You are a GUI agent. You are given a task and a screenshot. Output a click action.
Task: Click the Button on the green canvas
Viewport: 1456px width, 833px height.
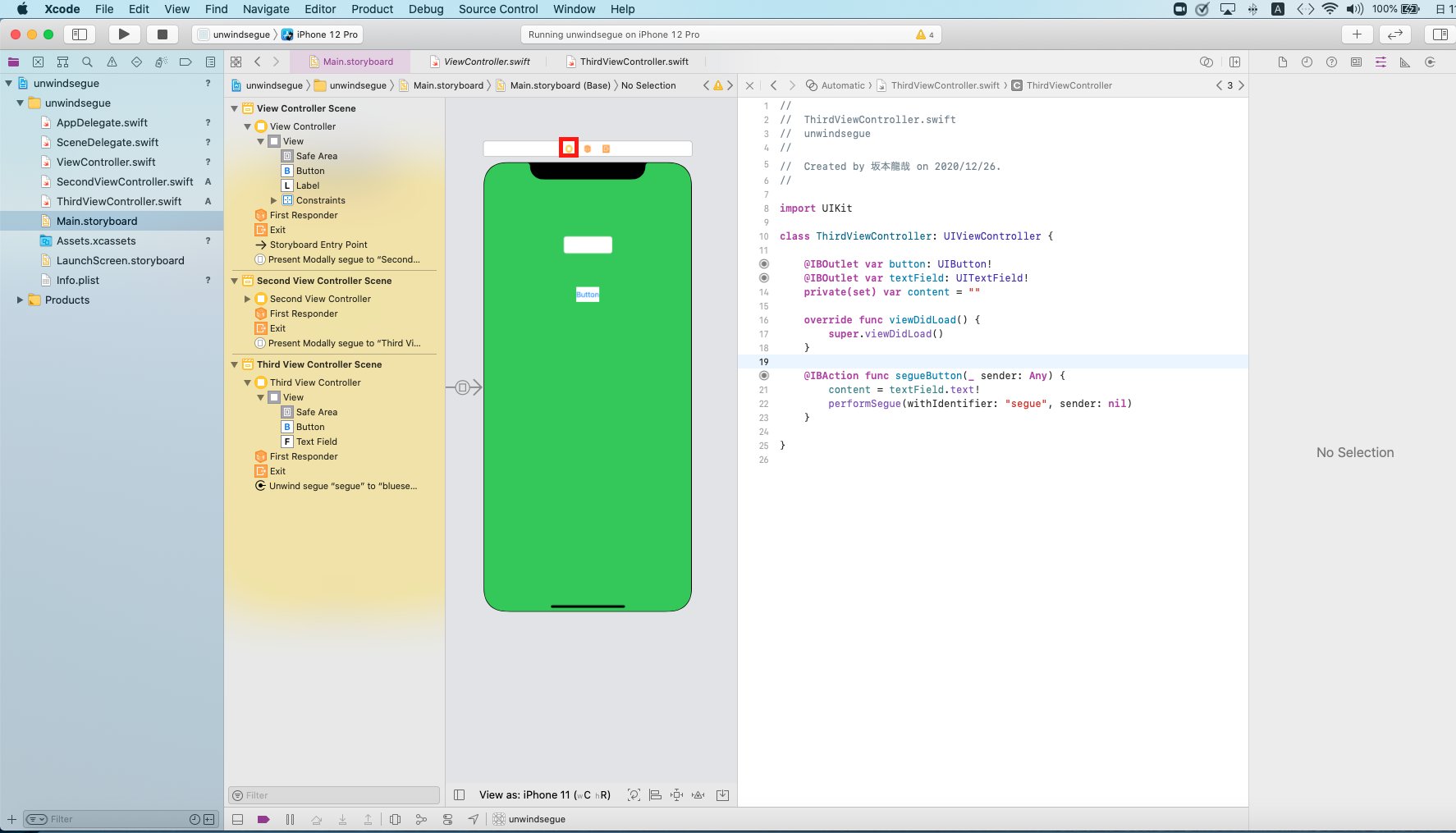click(x=588, y=295)
